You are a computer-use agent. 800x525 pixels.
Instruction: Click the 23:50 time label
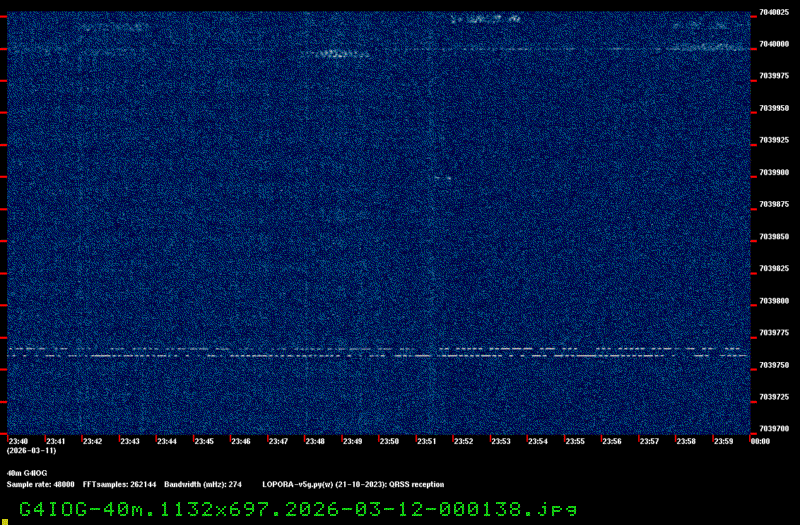point(389,441)
